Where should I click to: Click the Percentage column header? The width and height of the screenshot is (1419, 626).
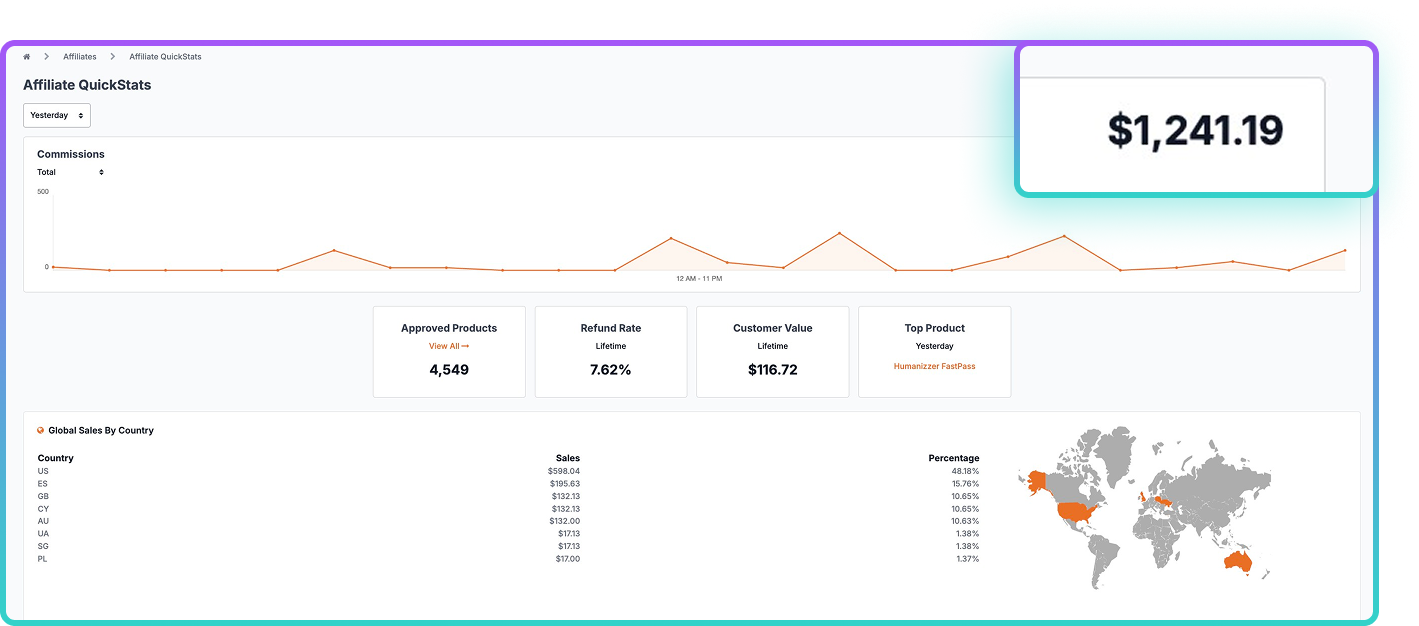coord(953,458)
